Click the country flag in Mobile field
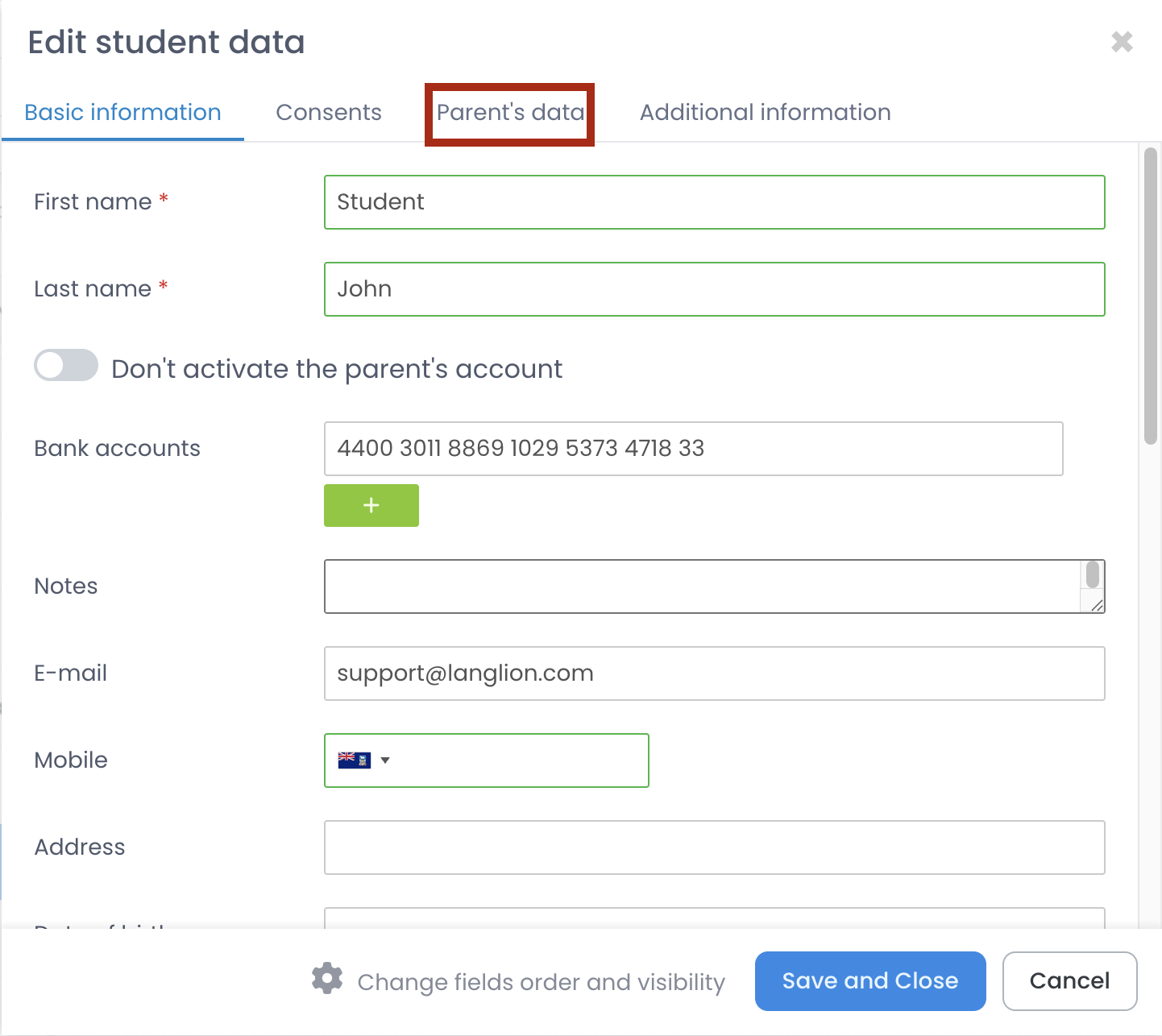The width and height of the screenshot is (1162, 1036). click(354, 760)
